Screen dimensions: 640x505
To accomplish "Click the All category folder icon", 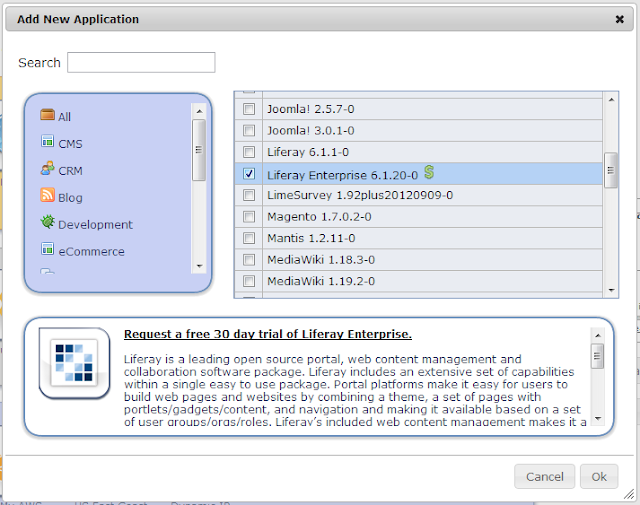I will [47, 115].
